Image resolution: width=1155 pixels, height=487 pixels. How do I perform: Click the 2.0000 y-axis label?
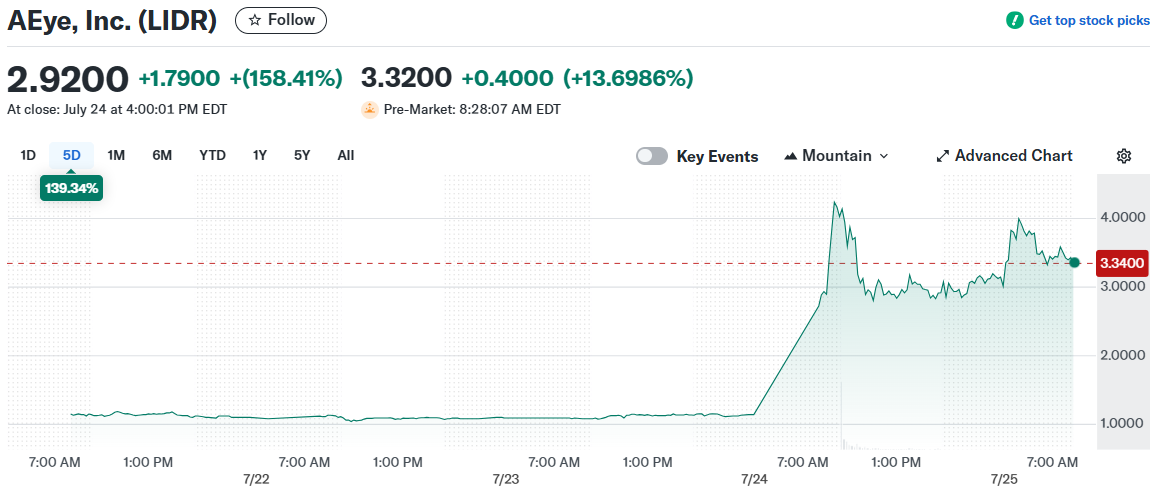(x=1123, y=355)
